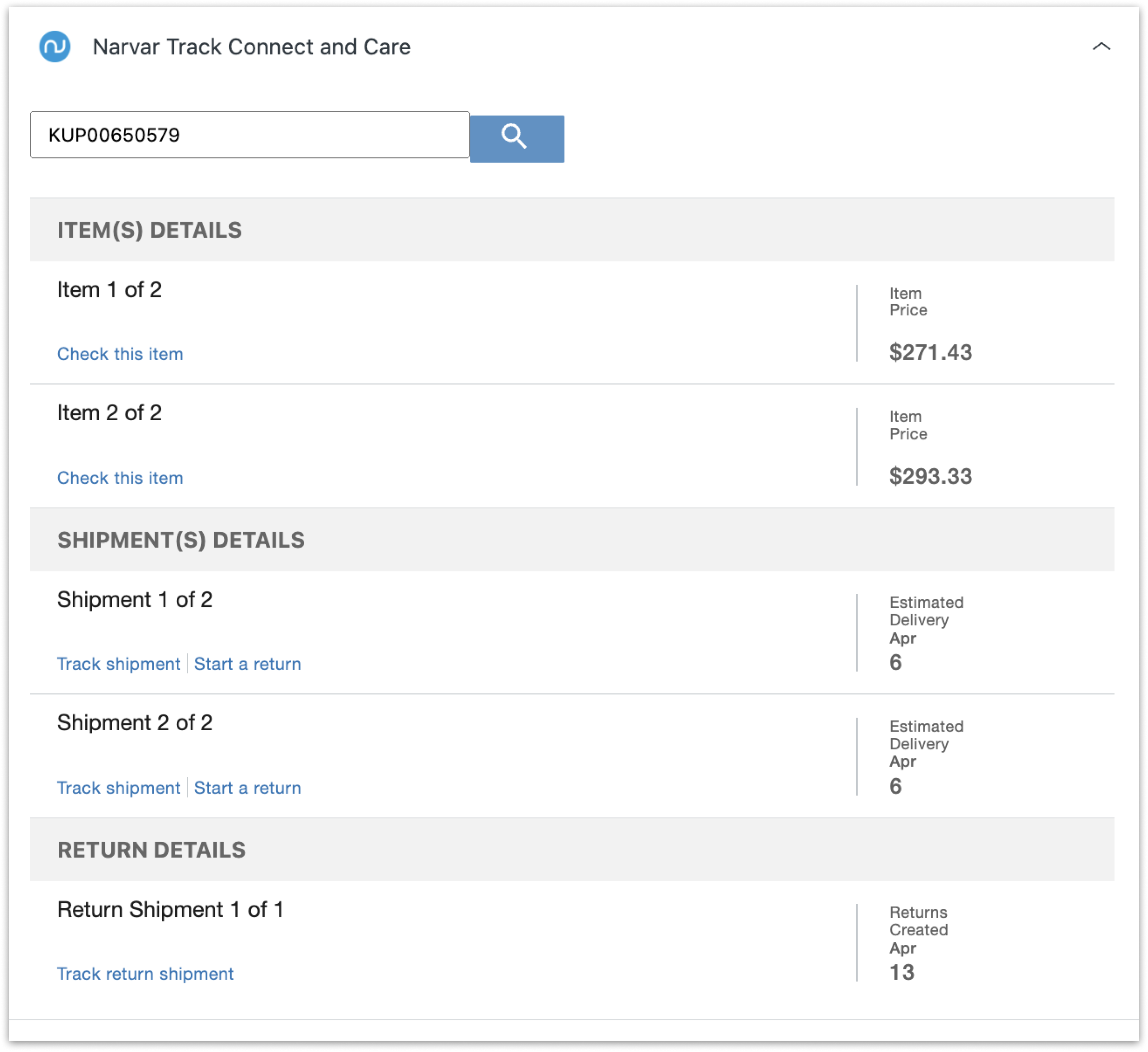The width and height of the screenshot is (1148, 1052).
Task: Open Check this item for Item 2
Action: point(120,478)
